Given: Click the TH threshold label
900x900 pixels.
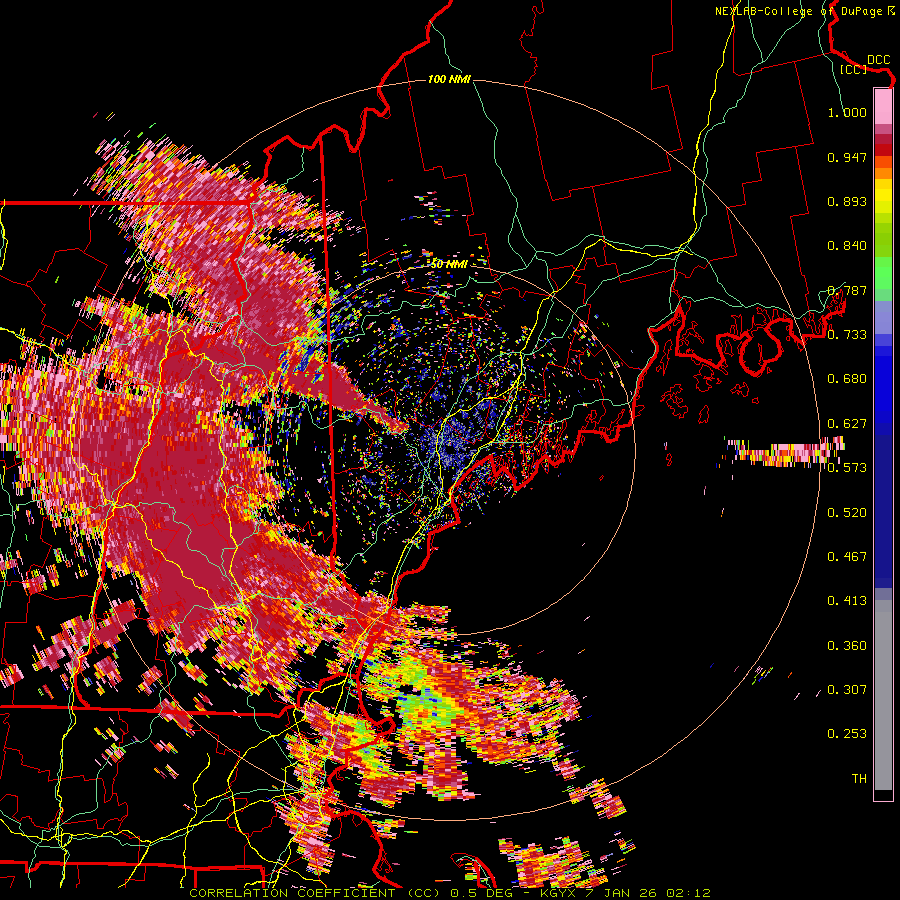Looking at the screenshot, I should pos(859,779).
